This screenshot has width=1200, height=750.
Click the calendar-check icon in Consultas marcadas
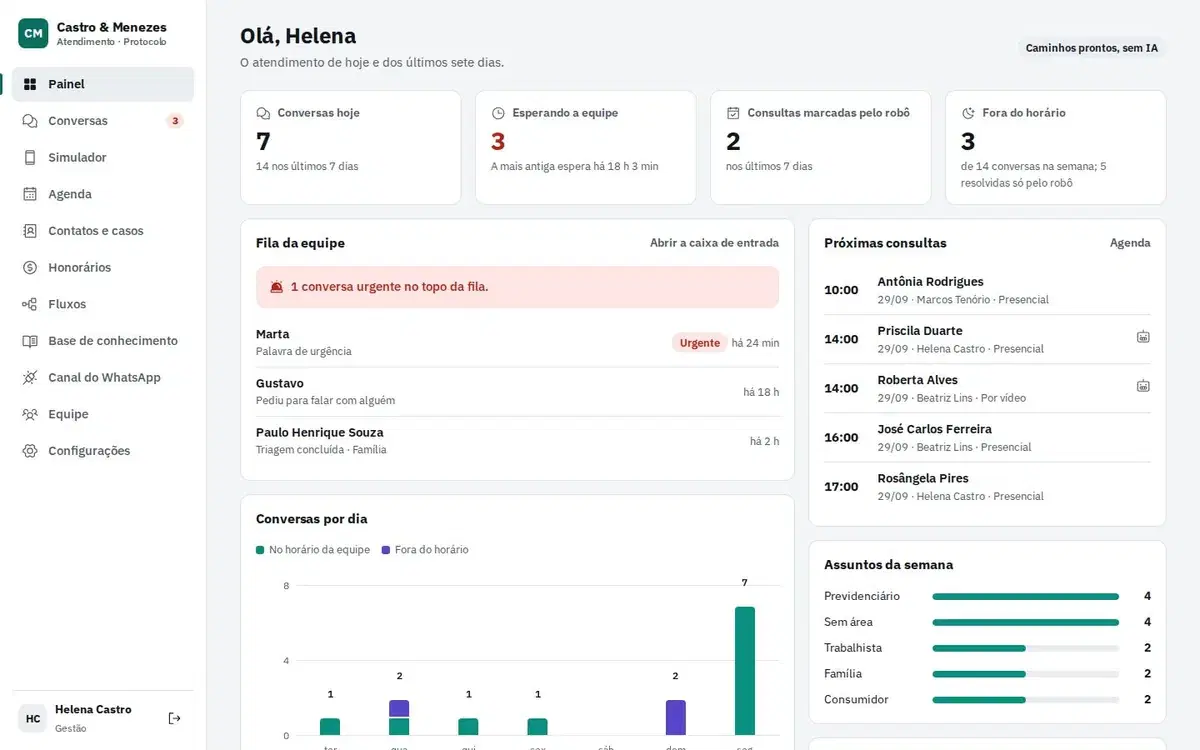click(733, 113)
